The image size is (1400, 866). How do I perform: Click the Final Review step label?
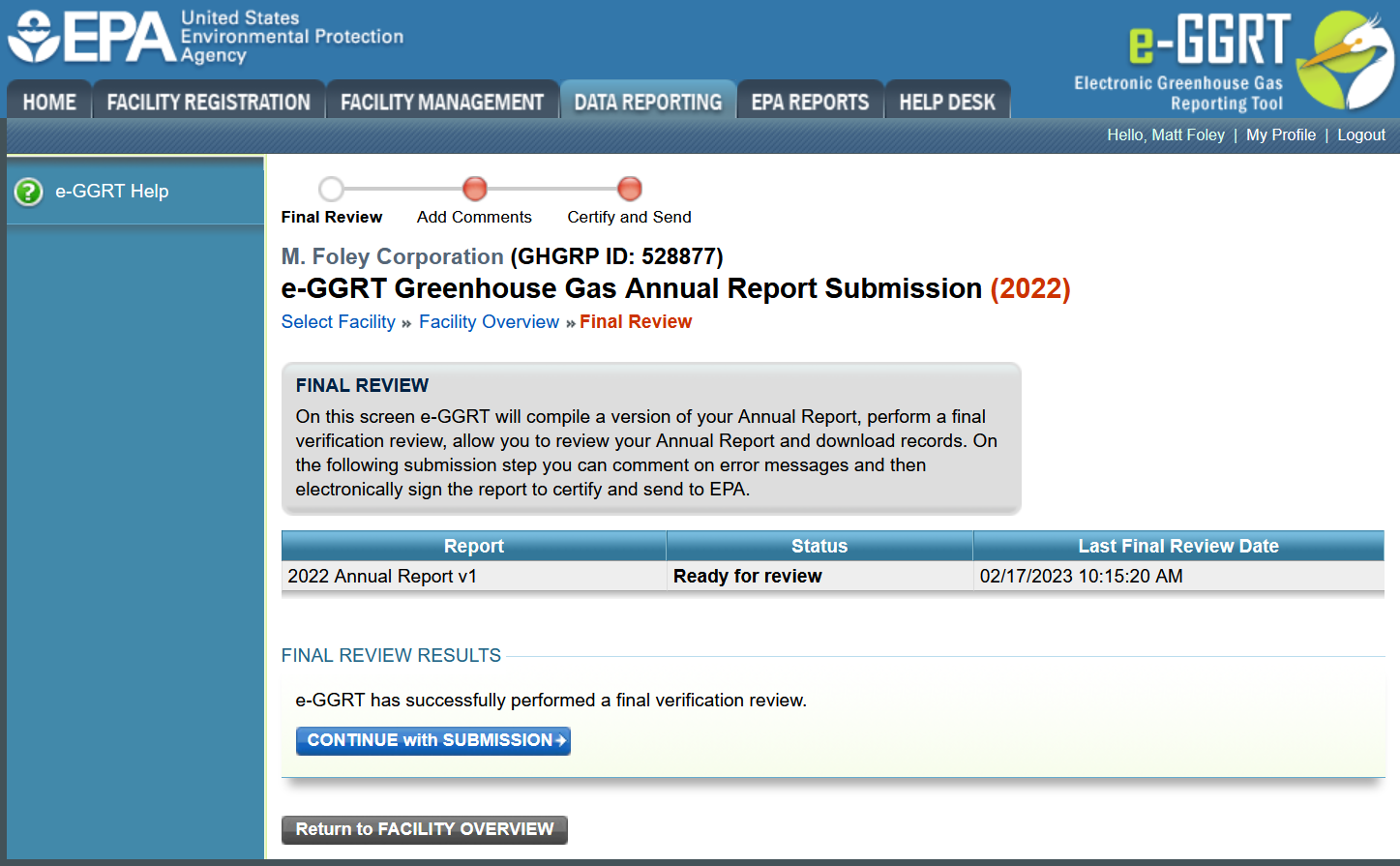(x=332, y=217)
